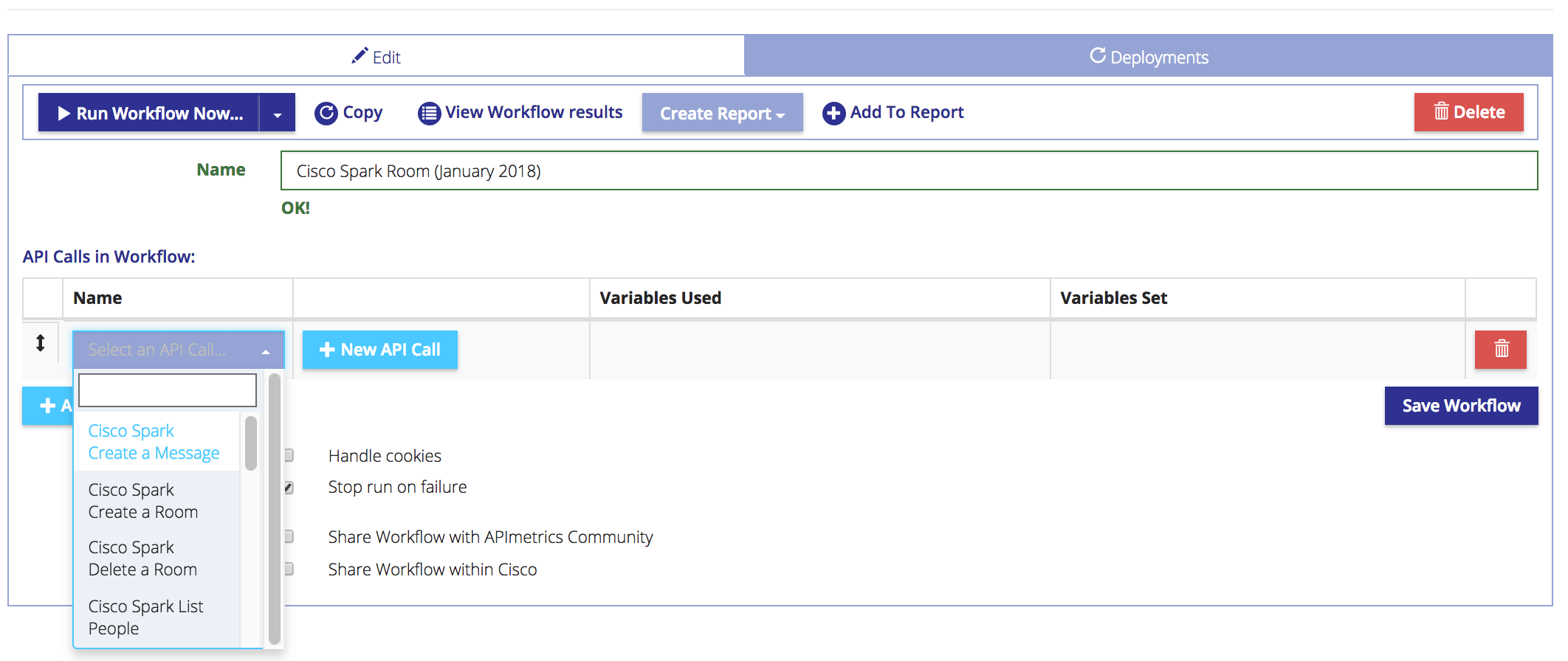Click the API call list inner scrollbar

pyautogui.click(x=251, y=443)
